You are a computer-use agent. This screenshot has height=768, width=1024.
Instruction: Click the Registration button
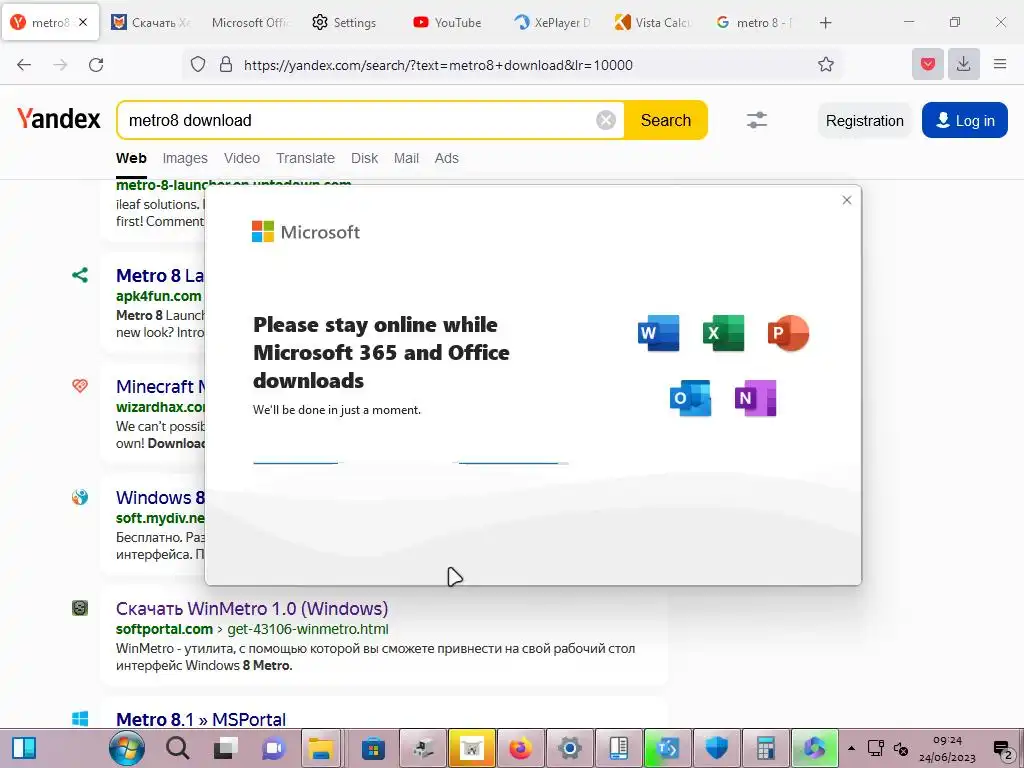coord(864,121)
